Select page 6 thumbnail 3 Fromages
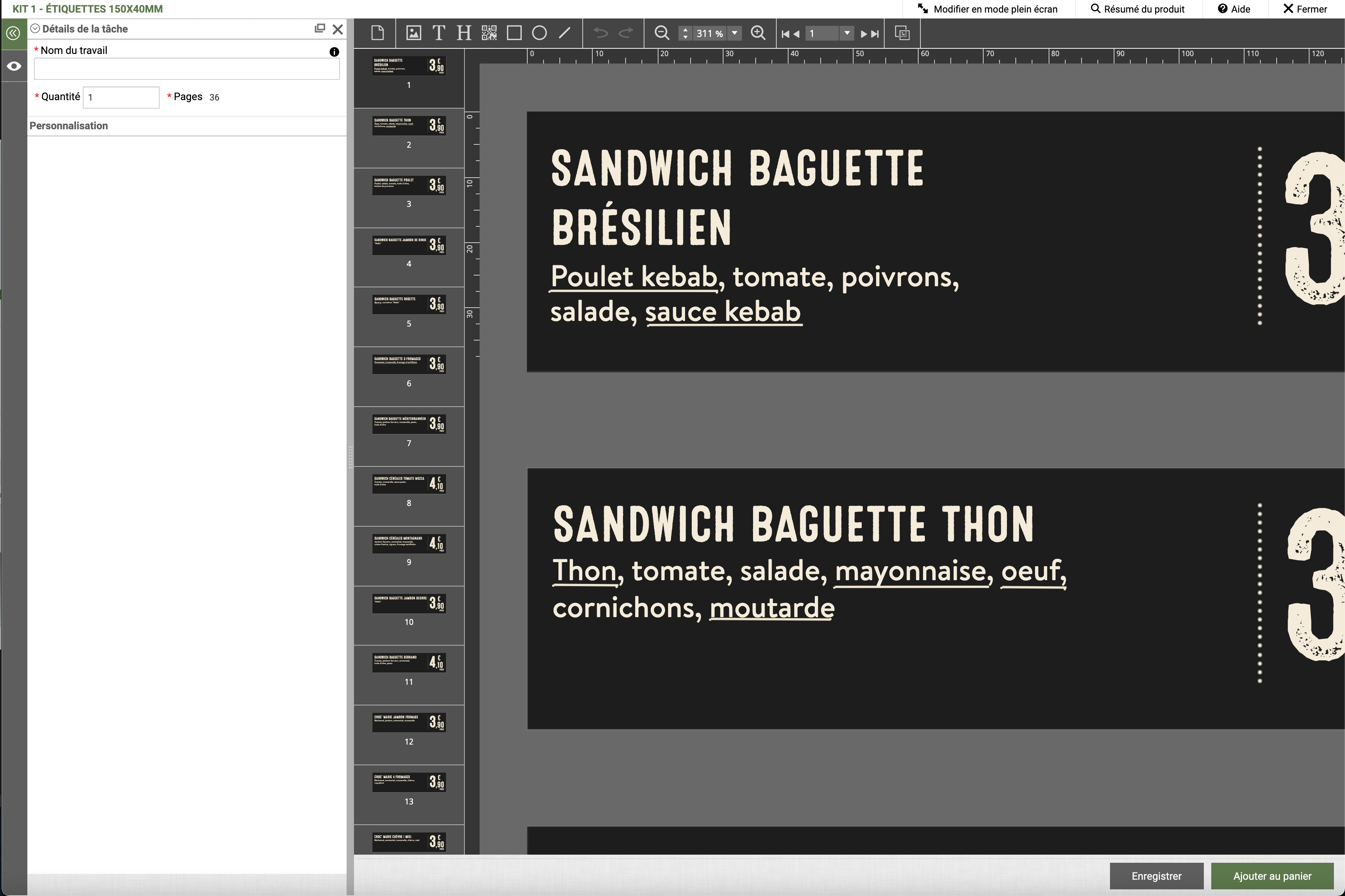Image resolution: width=1345 pixels, height=896 pixels. tap(409, 365)
